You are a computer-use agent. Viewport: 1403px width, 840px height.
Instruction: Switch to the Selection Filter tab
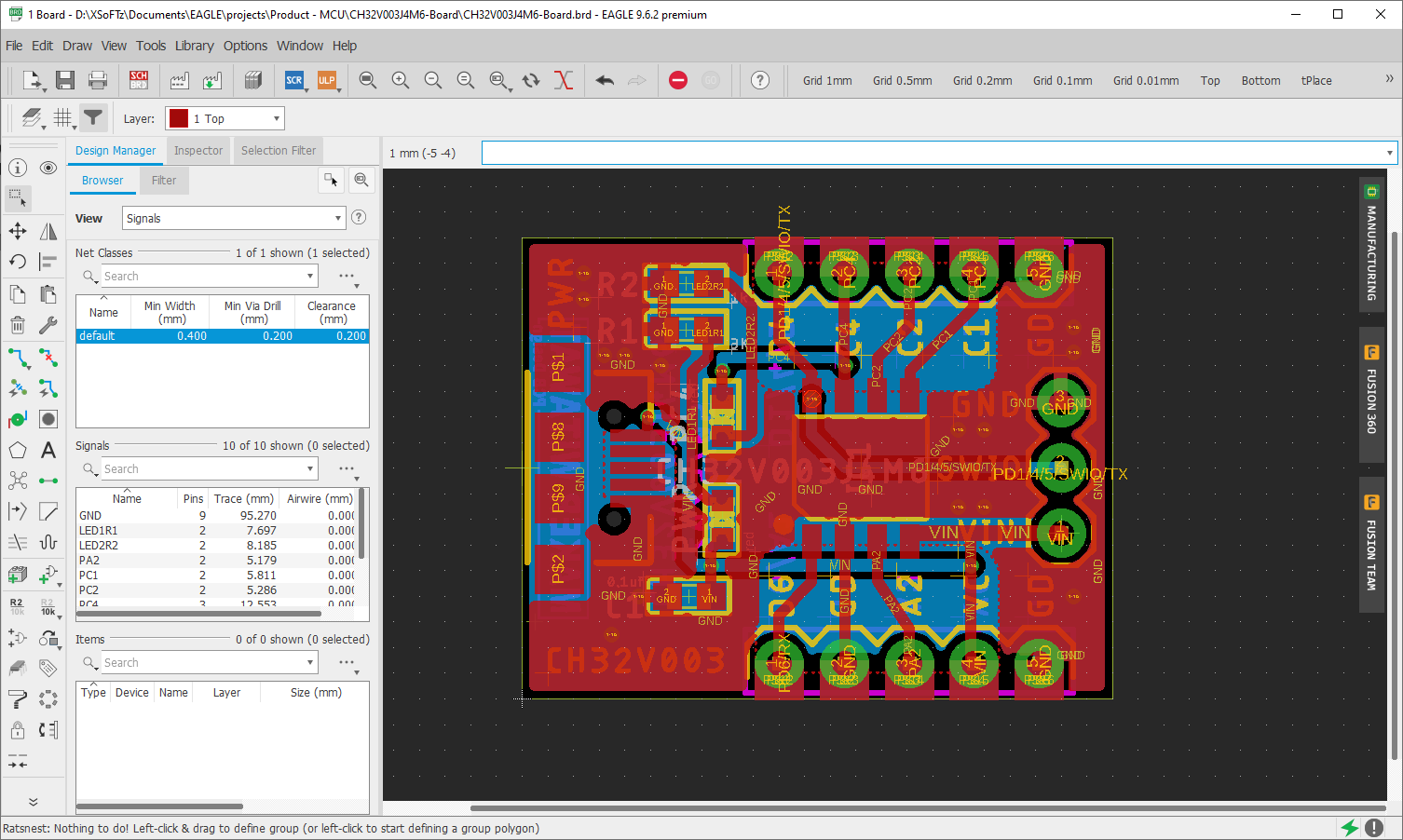[279, 150]
